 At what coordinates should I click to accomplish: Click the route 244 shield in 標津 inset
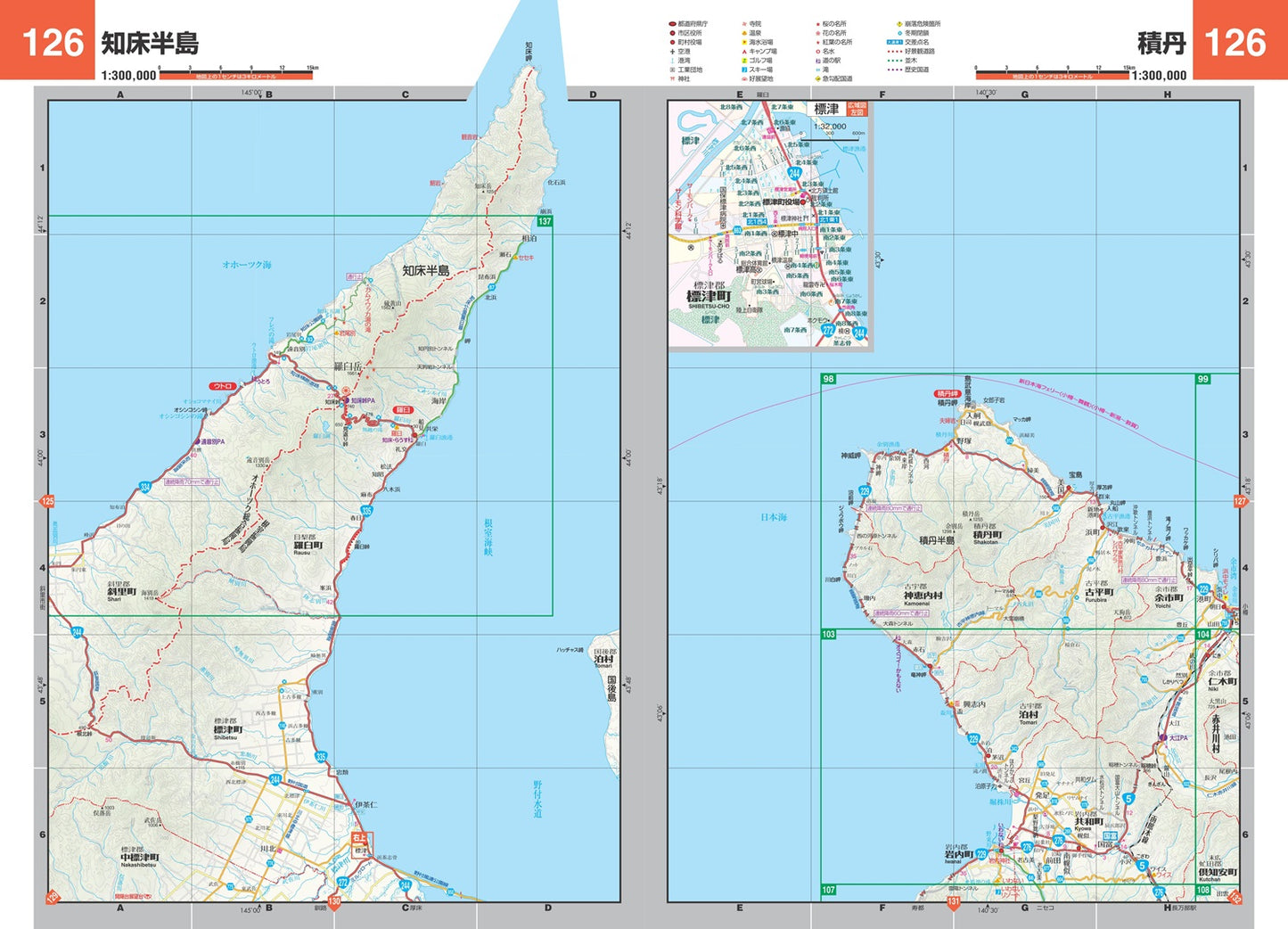[794, 174]
